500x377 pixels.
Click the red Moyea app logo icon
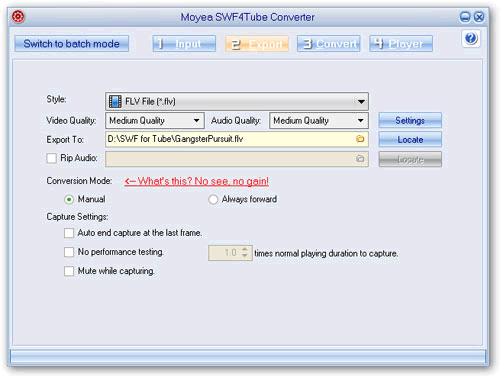click(18, 16)
